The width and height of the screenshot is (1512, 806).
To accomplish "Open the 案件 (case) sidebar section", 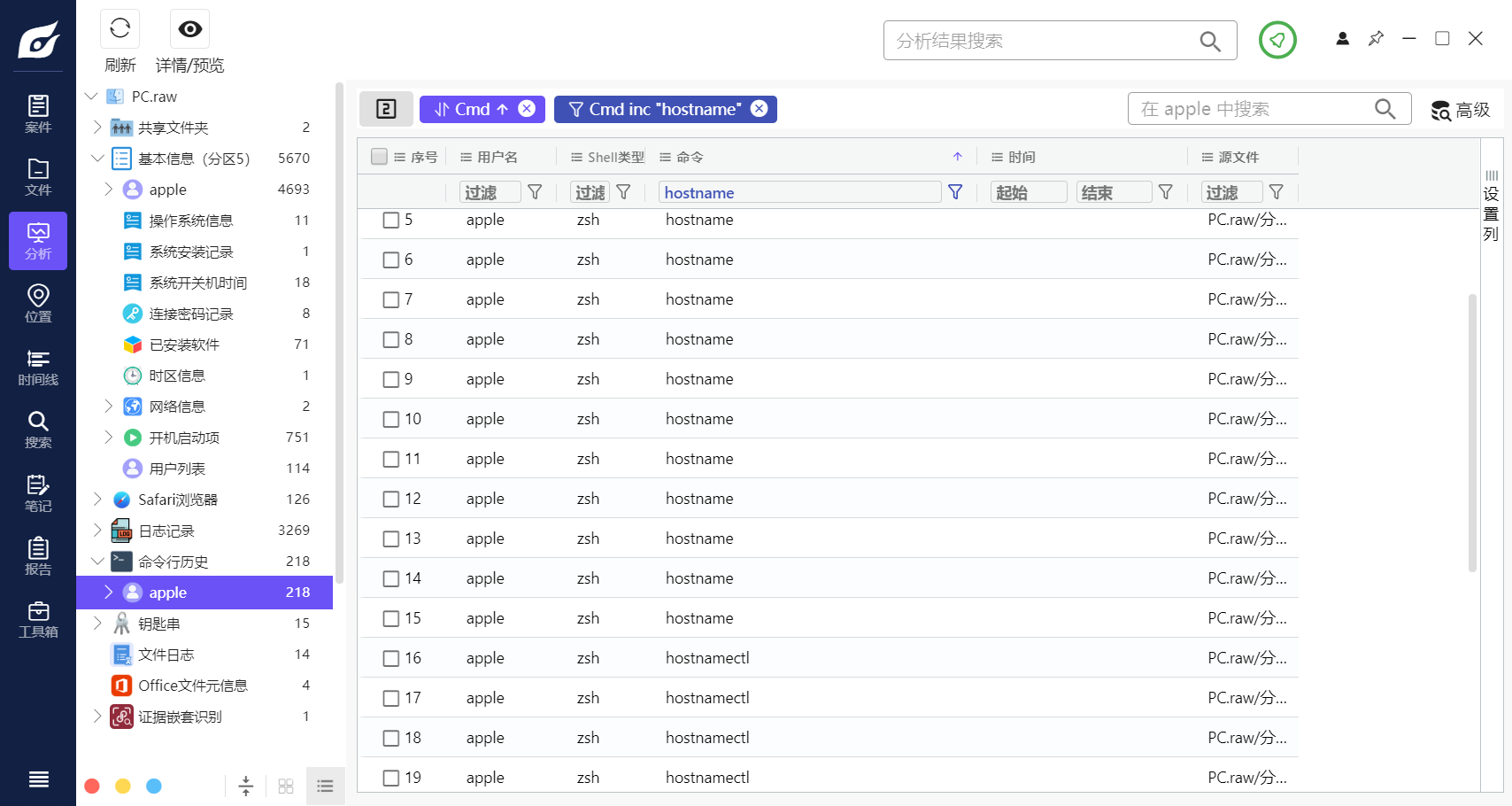I will click(38, 113).
